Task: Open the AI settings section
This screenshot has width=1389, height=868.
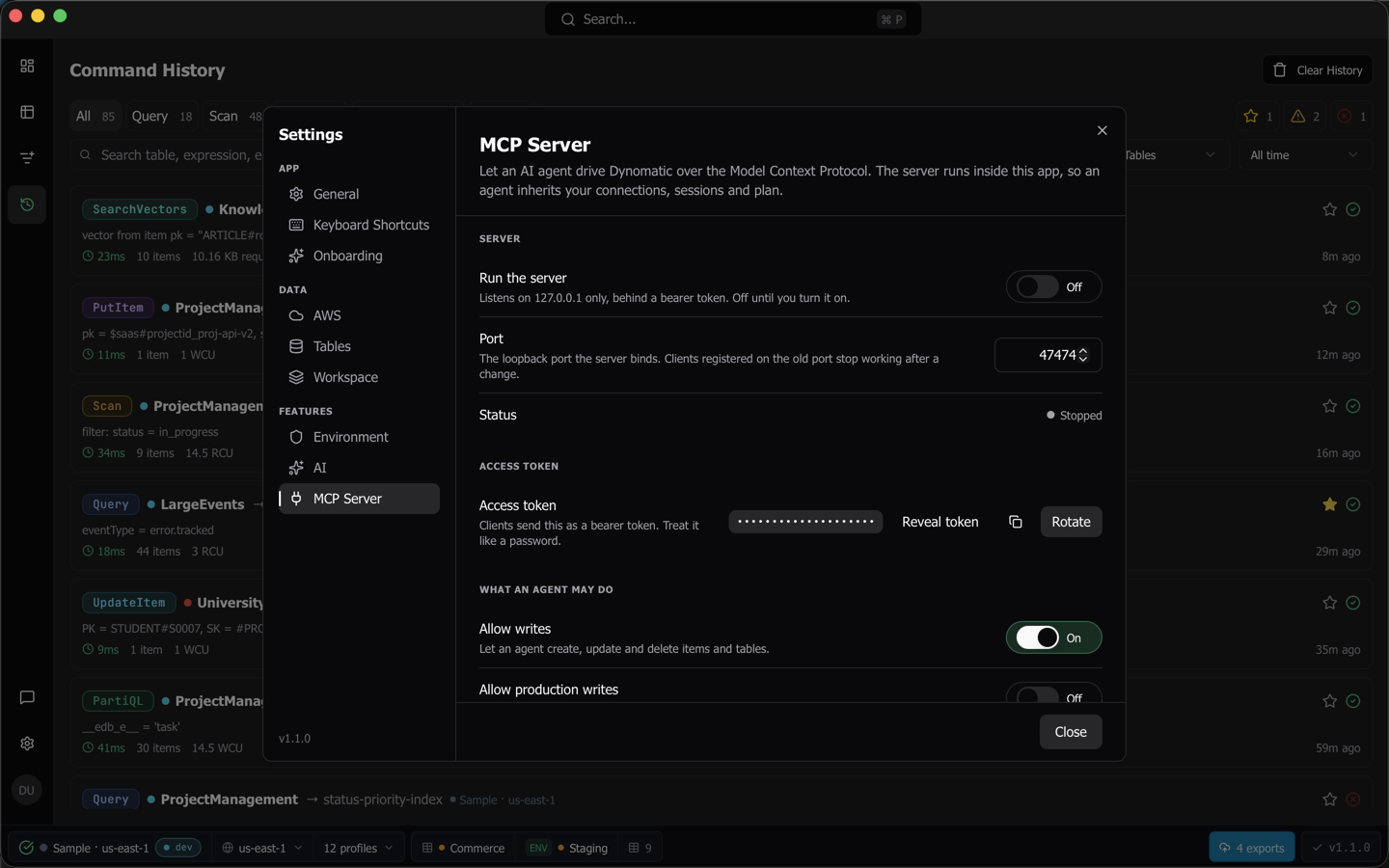Action: click(359, 468)
